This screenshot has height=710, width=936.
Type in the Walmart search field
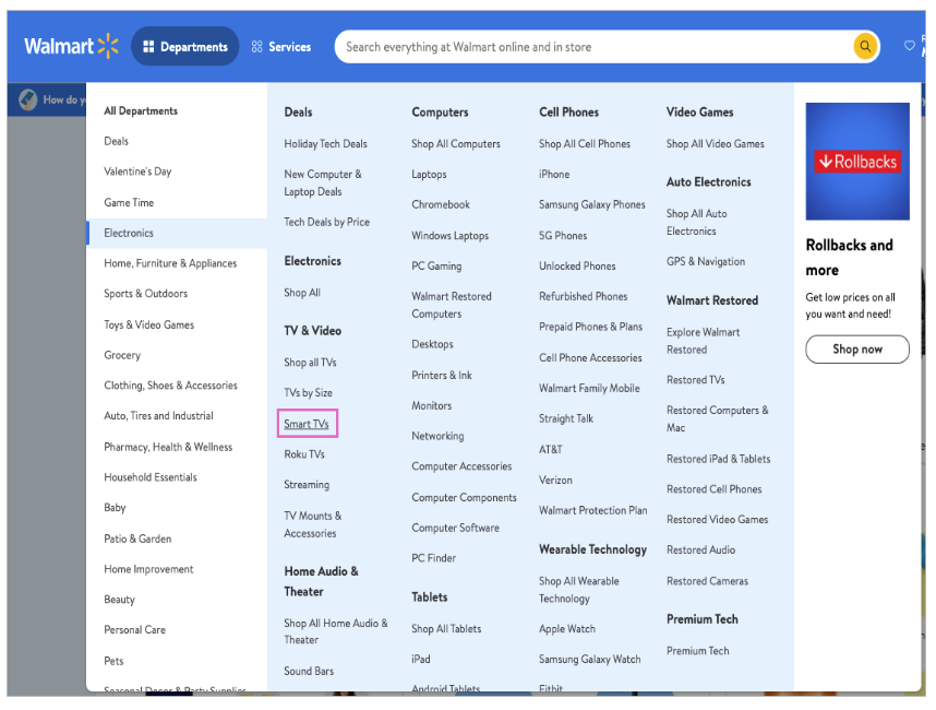click(x=590, y=46)
